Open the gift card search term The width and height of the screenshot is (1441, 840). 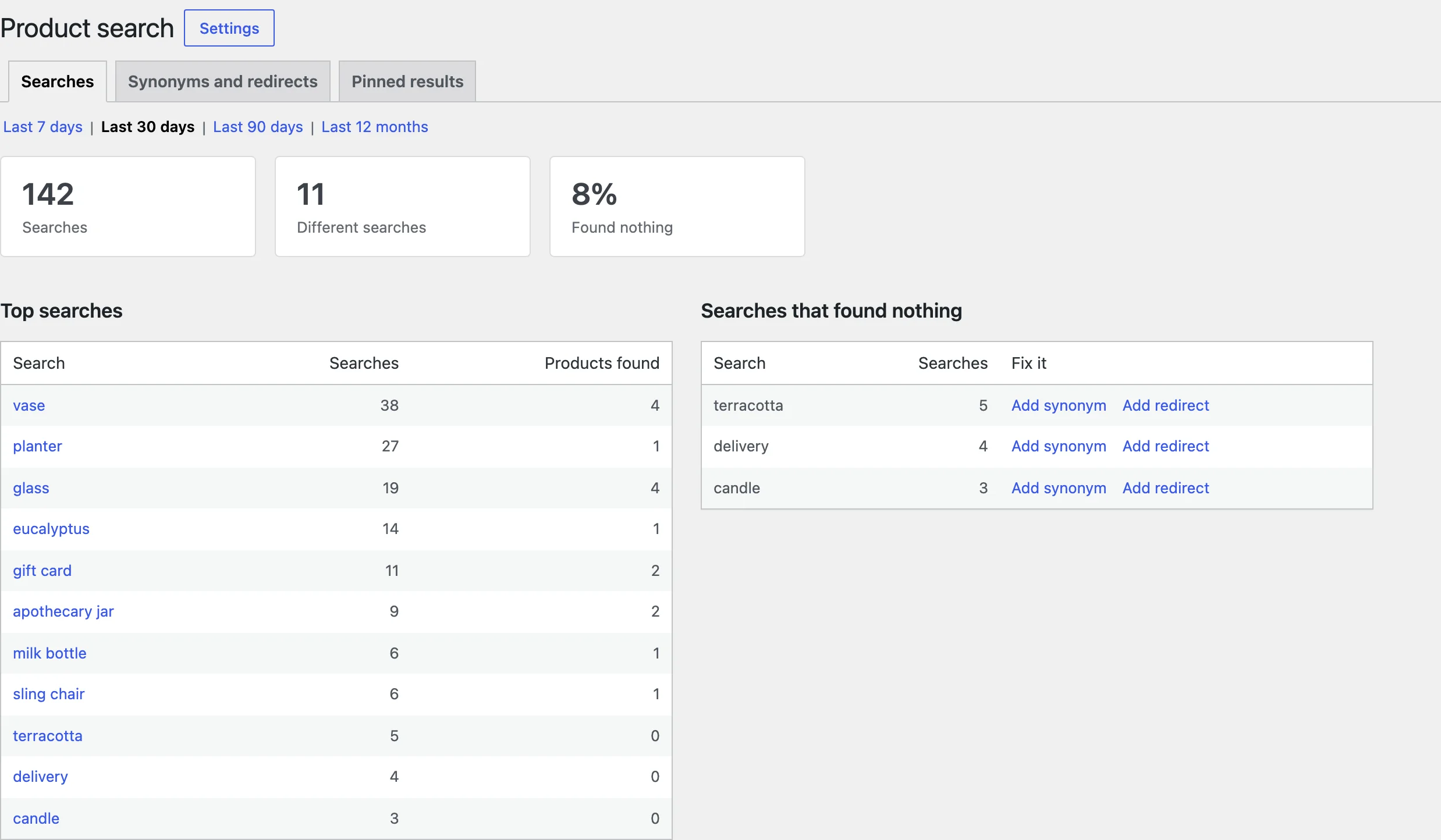coord(42,571)
